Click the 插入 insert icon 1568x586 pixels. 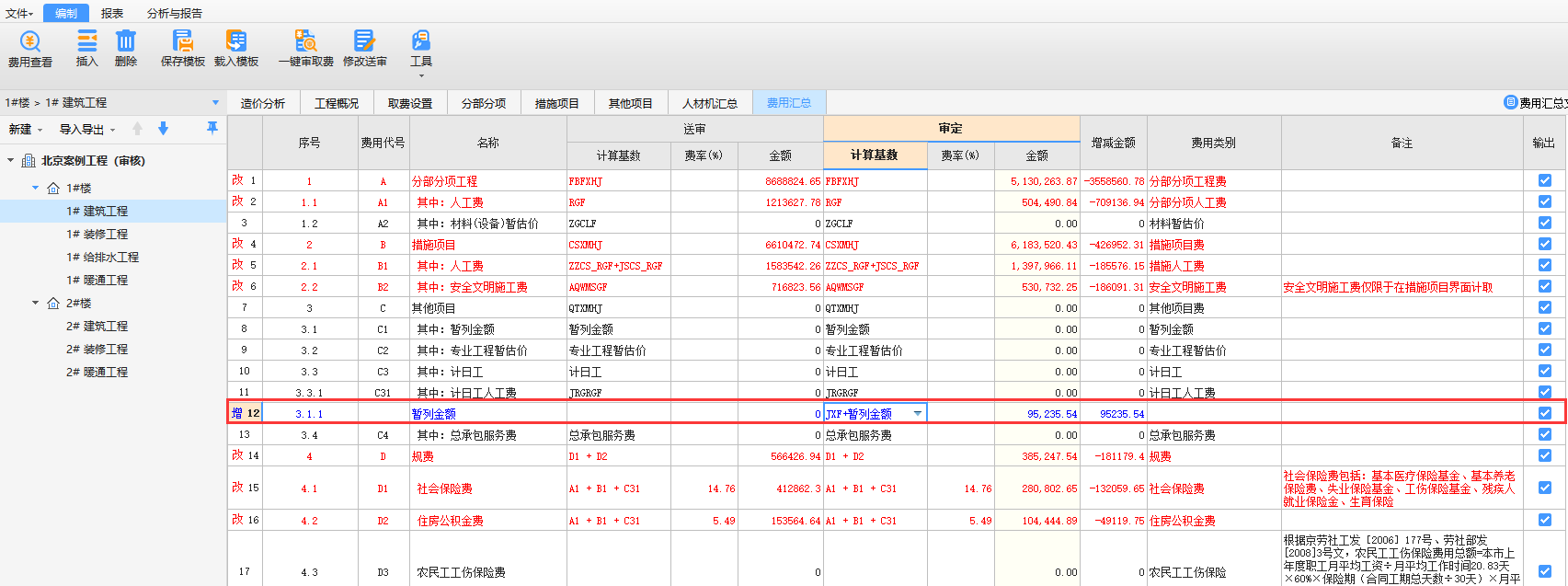click(86, 41)
